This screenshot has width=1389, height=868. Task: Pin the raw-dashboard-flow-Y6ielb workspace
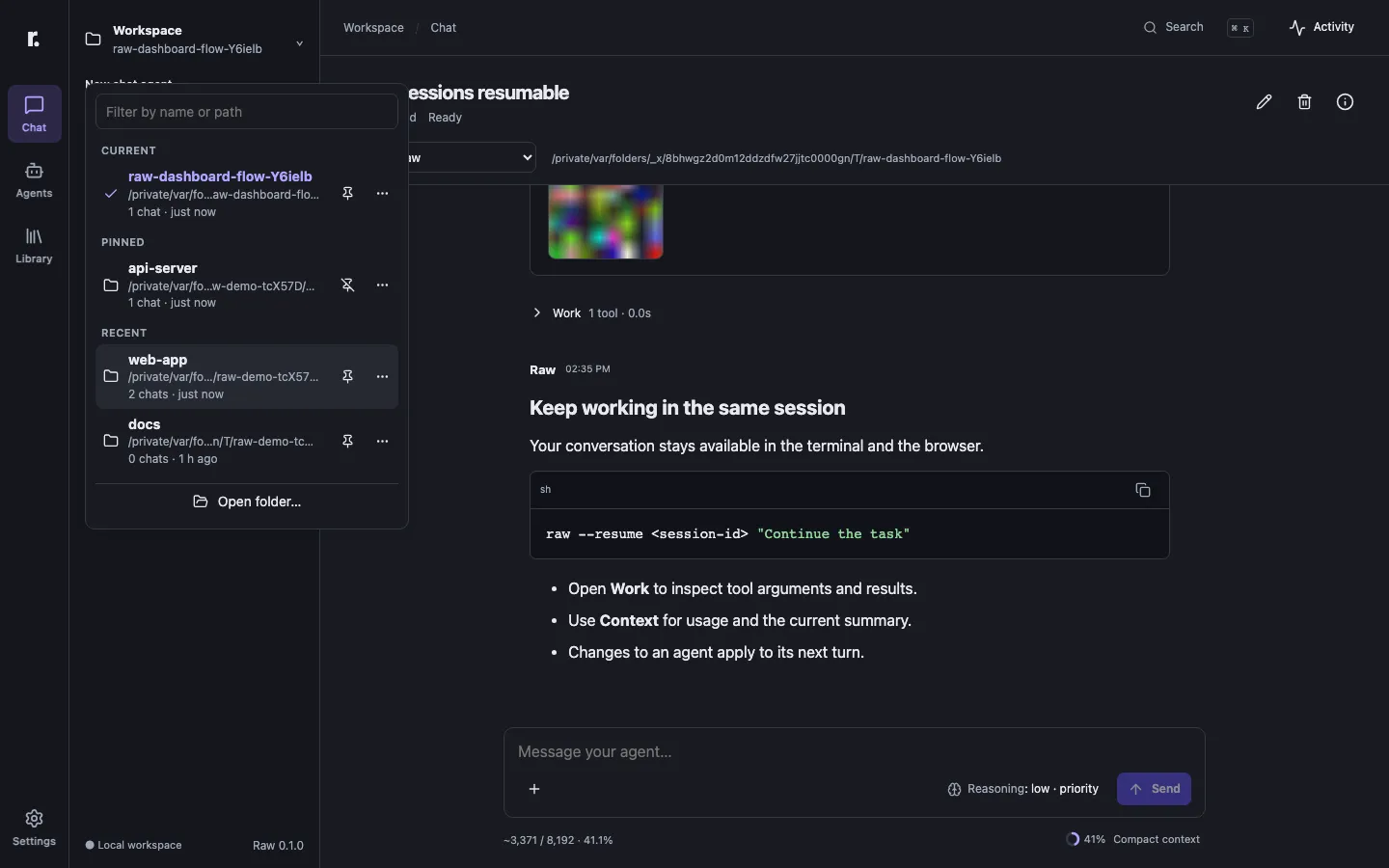[348, 194]
